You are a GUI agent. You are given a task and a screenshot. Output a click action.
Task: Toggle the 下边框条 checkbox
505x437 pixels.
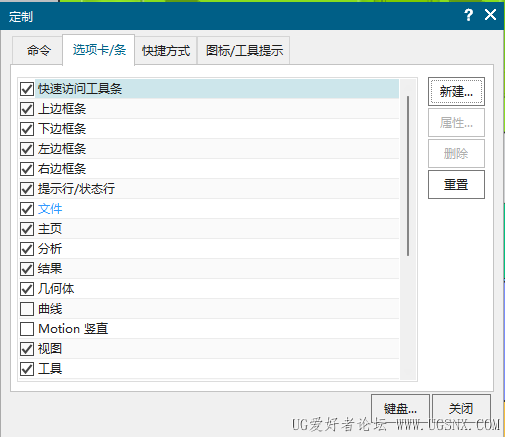[x=27, y=129]
